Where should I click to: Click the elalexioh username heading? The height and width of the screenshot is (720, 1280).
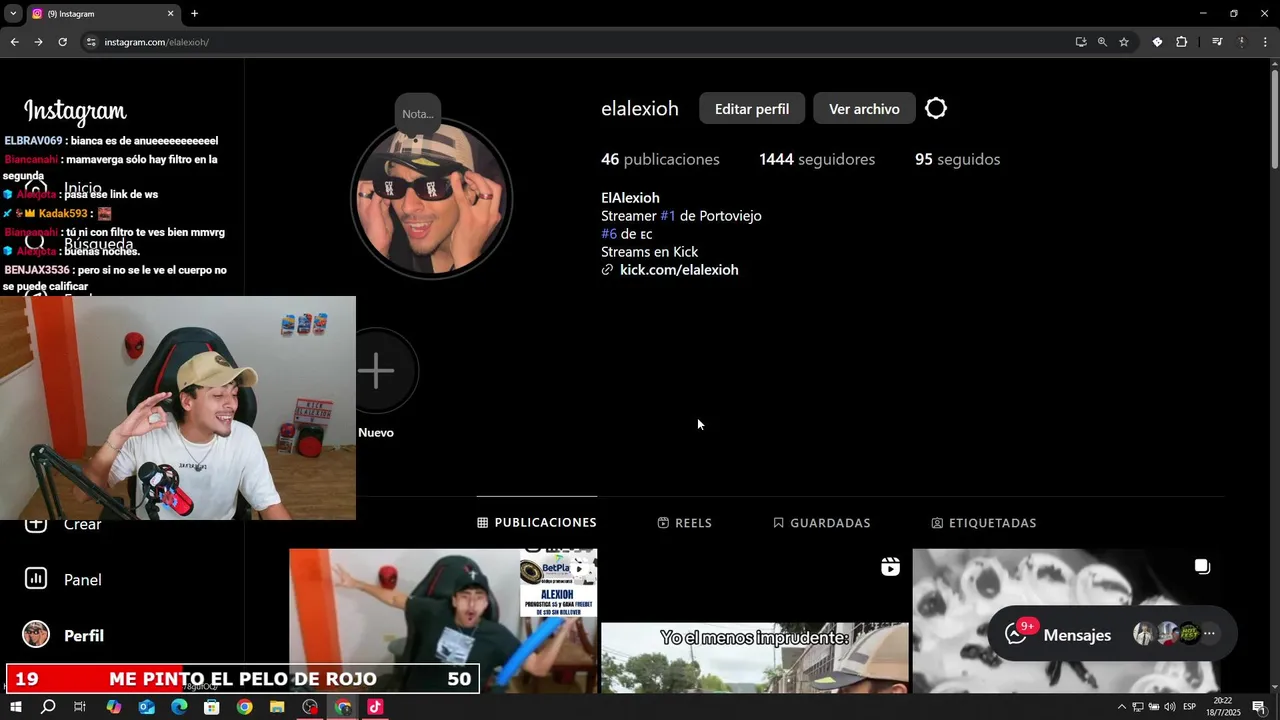coord(640,109)
